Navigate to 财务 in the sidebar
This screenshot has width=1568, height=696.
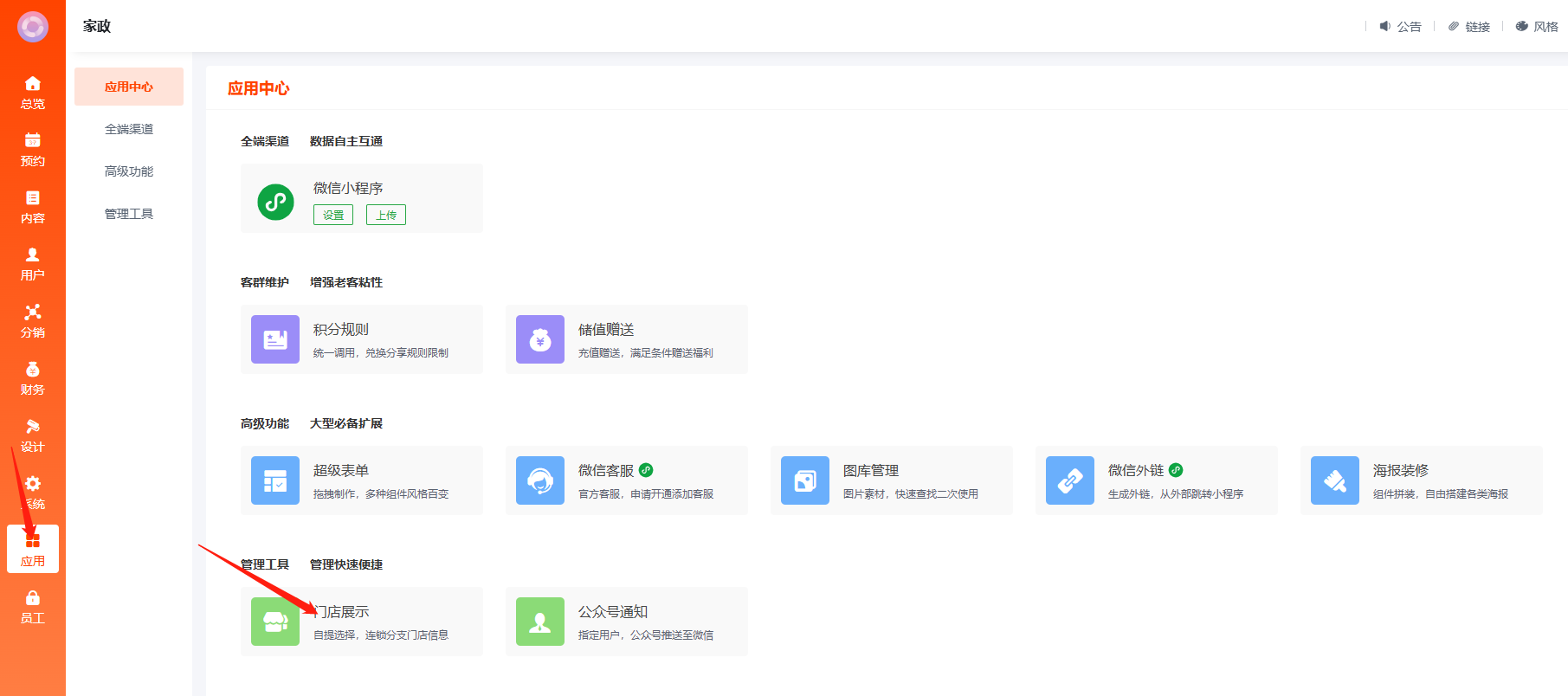pos(33,377)
